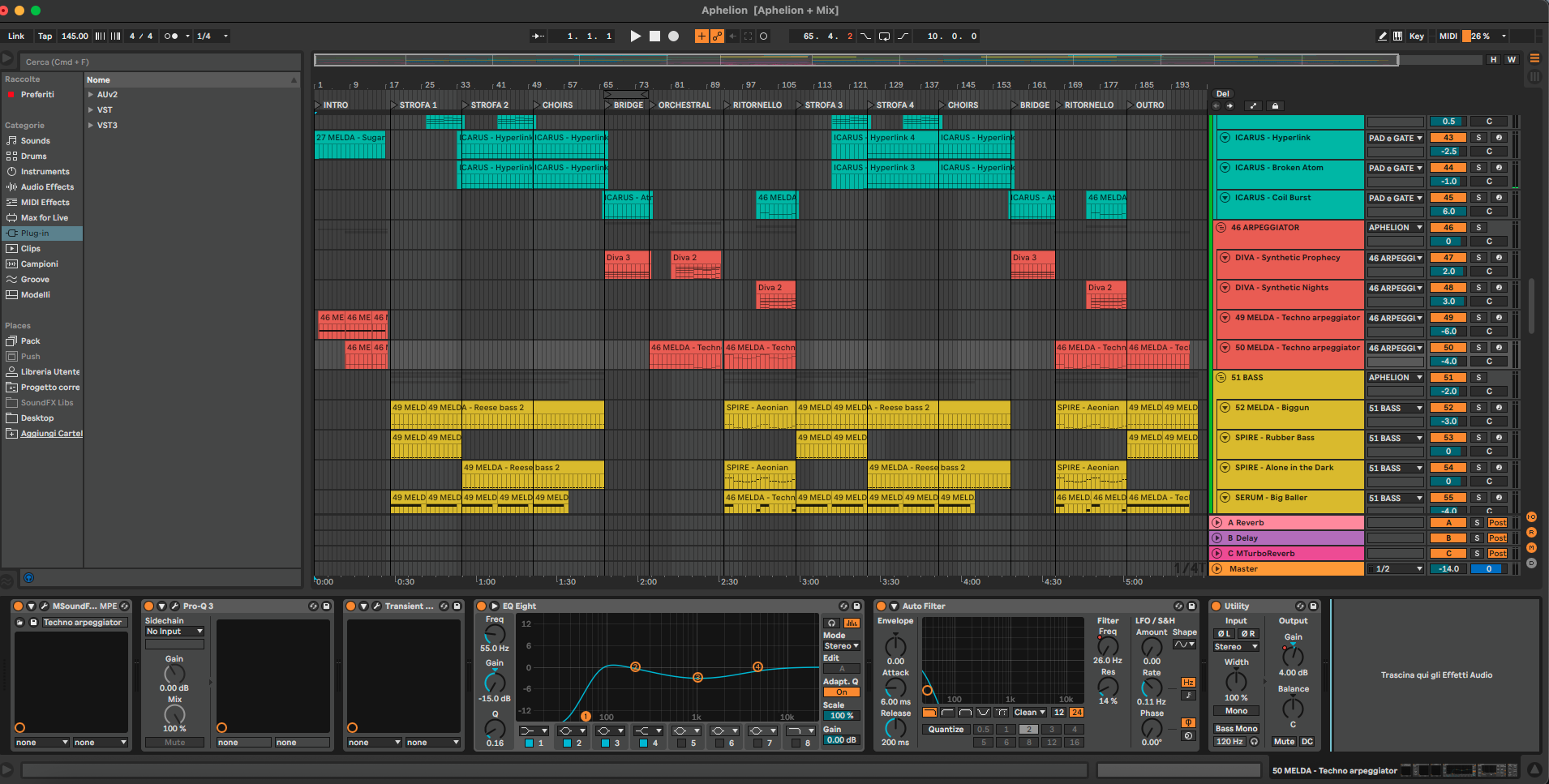Enable Draw Mode pencil icon

coord(1382,36)
